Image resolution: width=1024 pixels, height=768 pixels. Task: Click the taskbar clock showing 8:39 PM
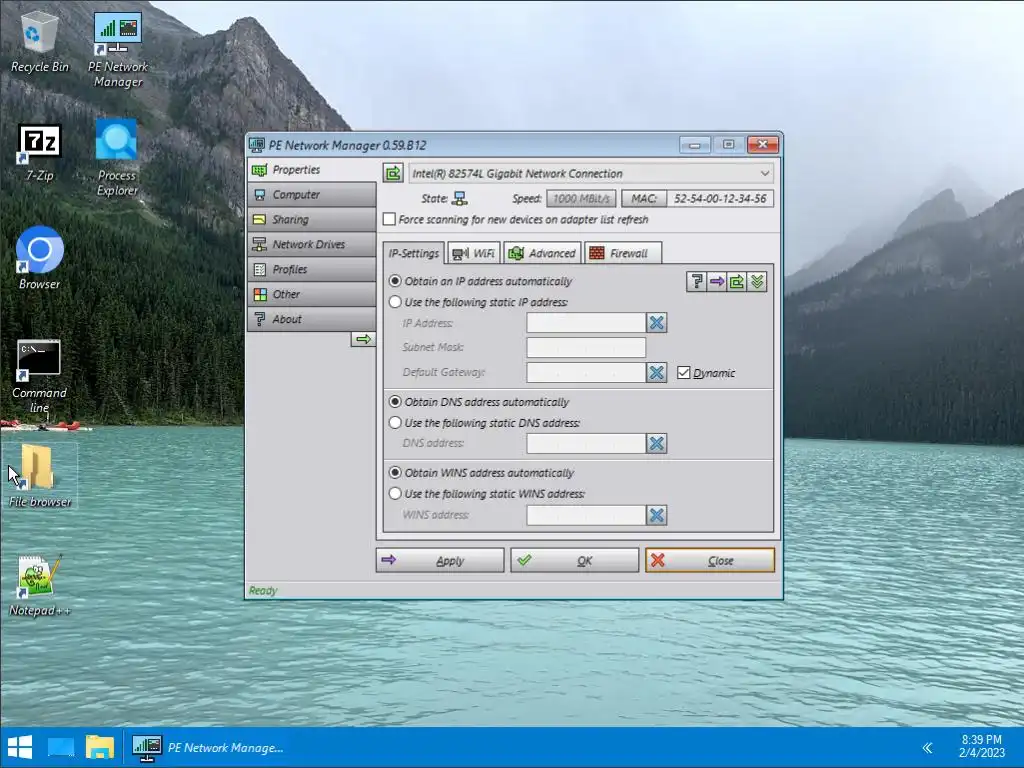[x=981, y=746]
